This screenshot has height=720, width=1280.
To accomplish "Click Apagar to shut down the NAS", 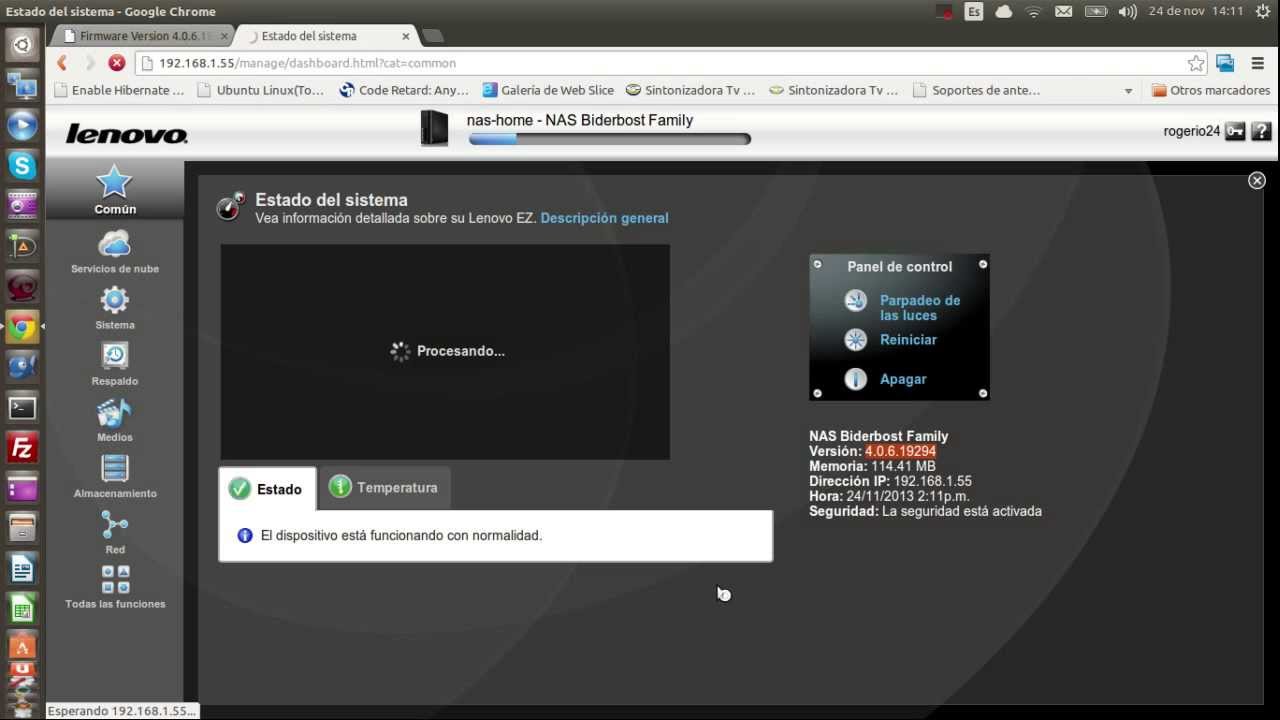I will [x=903, y=379].
